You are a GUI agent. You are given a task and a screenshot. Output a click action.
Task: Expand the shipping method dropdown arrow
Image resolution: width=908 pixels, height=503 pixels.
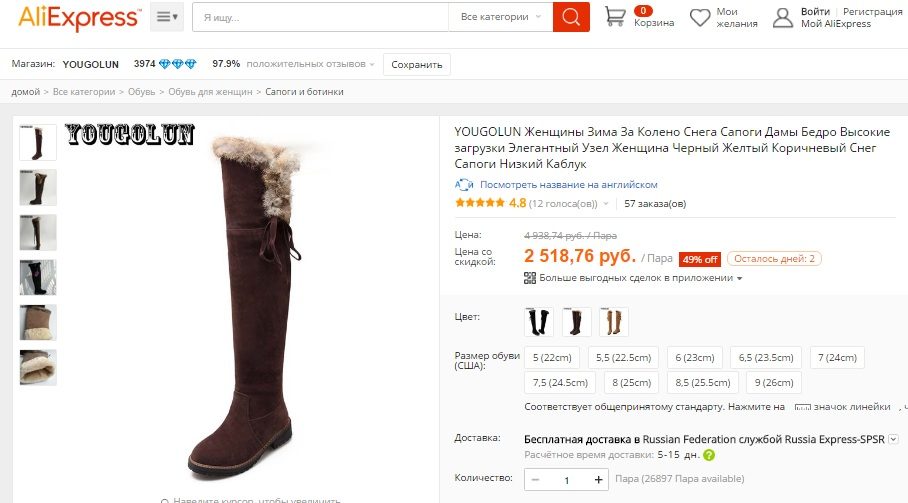pos(894,439)
